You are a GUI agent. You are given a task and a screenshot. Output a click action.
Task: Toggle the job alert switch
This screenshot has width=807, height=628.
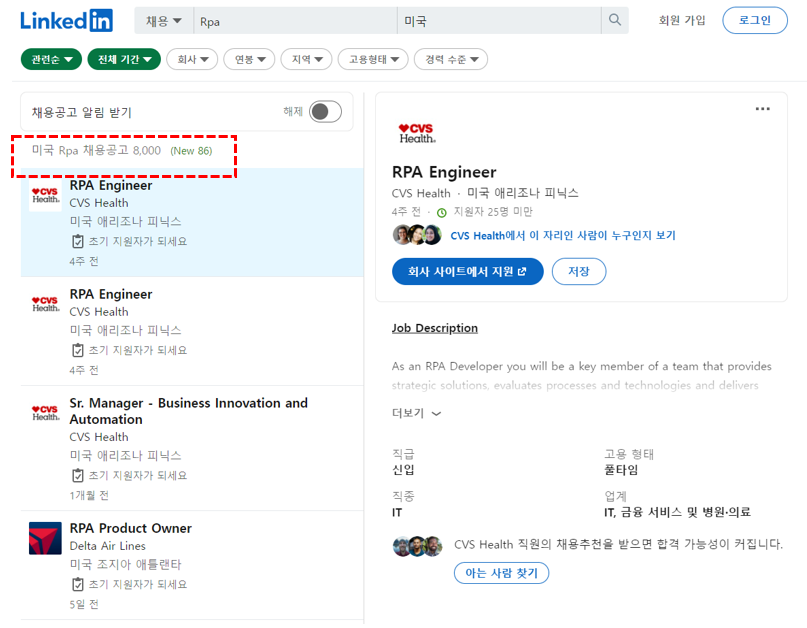coord(325,111)
